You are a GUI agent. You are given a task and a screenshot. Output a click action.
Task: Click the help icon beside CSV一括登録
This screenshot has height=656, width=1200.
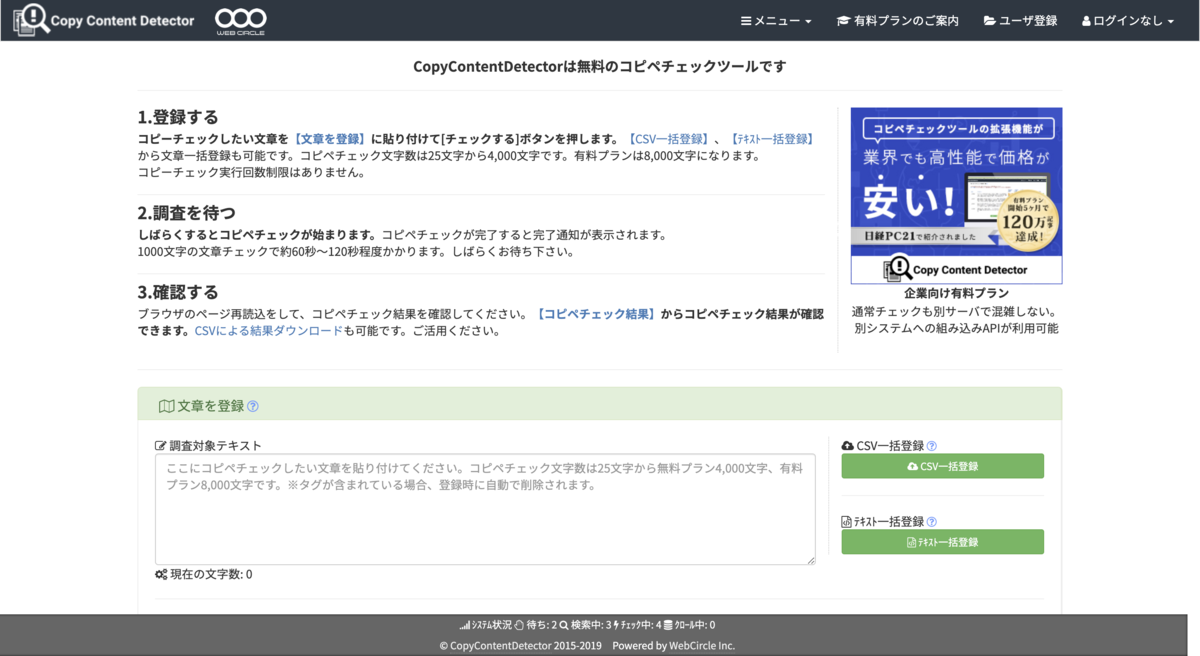pyautogui.click(x=932, y=447)
